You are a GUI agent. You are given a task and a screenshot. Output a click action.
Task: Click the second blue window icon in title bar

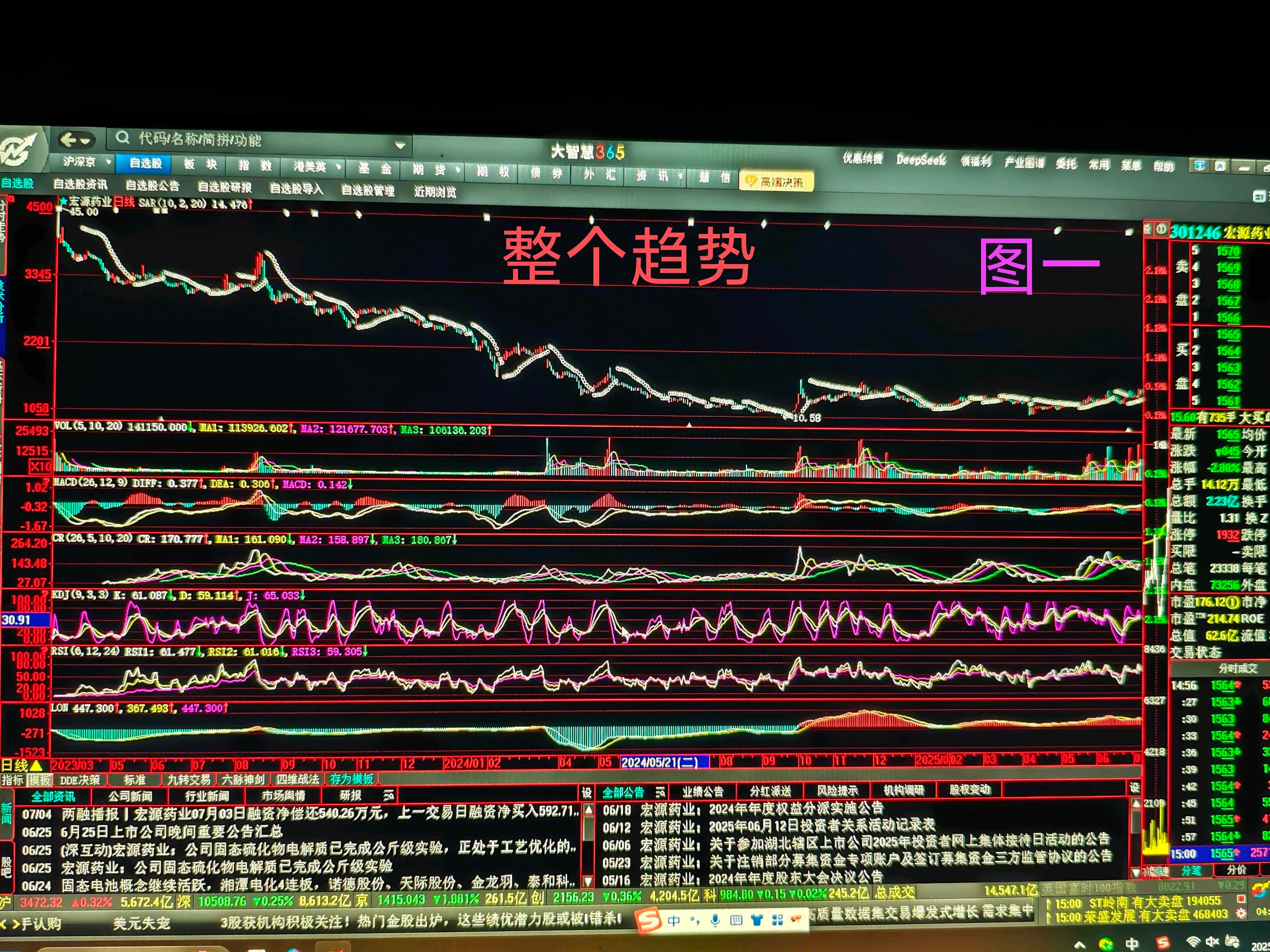1220,167
